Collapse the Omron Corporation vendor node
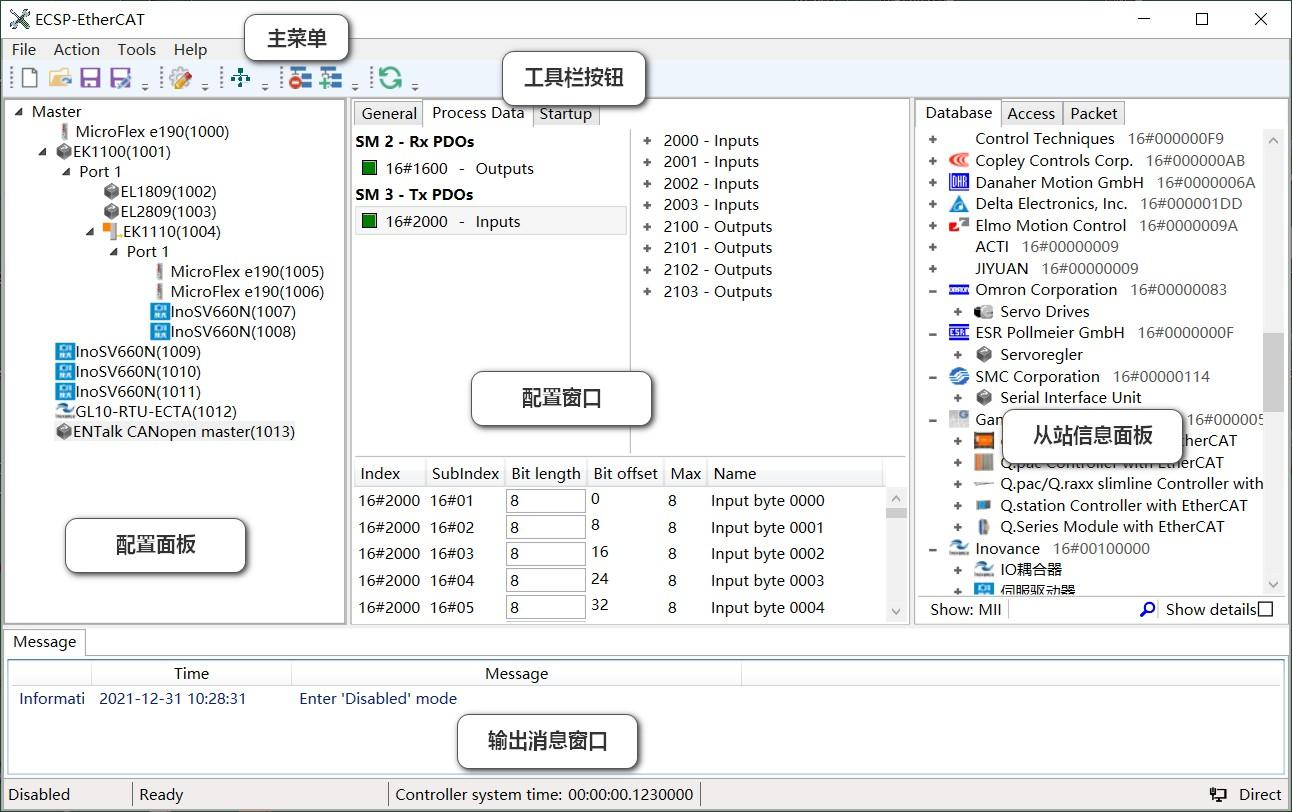 933,290
